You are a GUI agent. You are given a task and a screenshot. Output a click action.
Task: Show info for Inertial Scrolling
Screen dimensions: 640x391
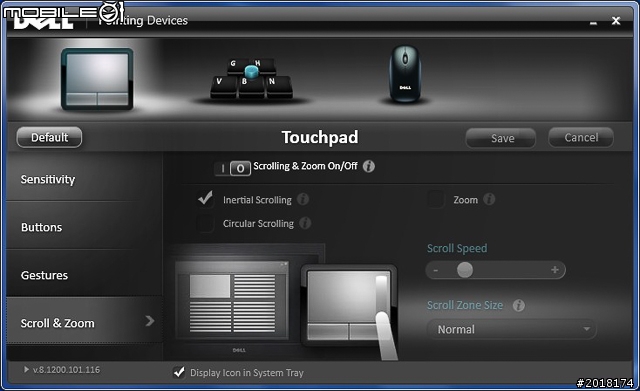pyautogui.click(x=303, y=199)
